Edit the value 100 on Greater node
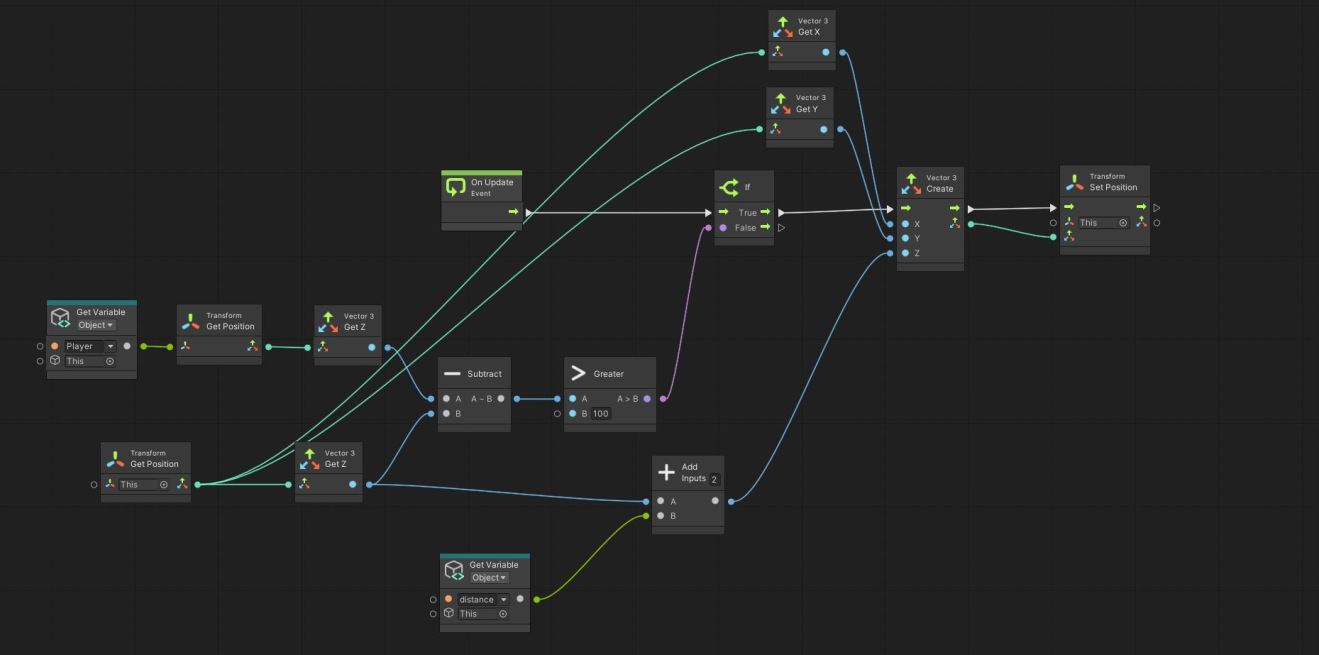Image resolution: width=1319 pixels, height=655 pixels. [x=600, y=413]
